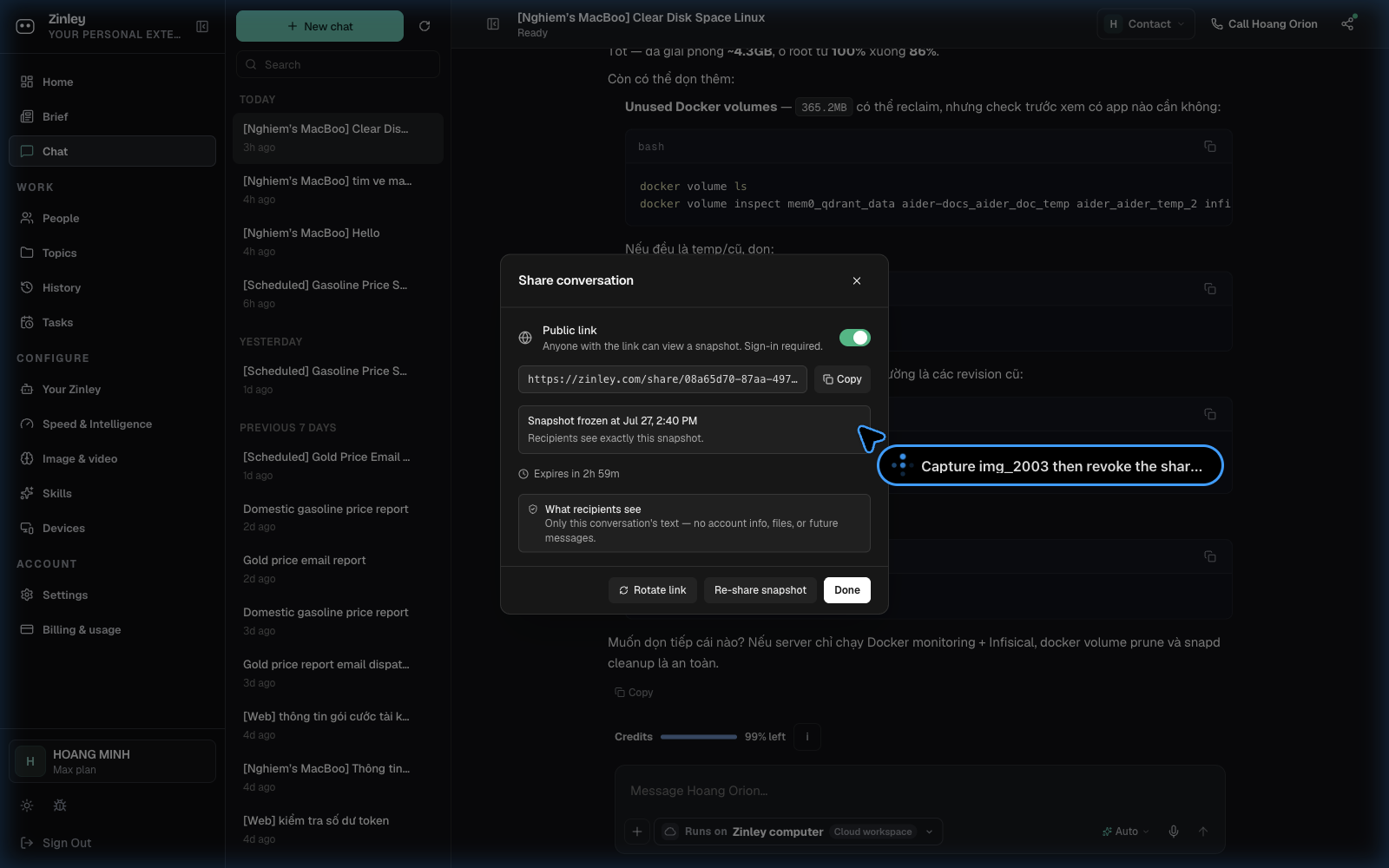Screen dimensions: 1389x868
Task: Send message with arrow icon
Action: (1203, 832)
